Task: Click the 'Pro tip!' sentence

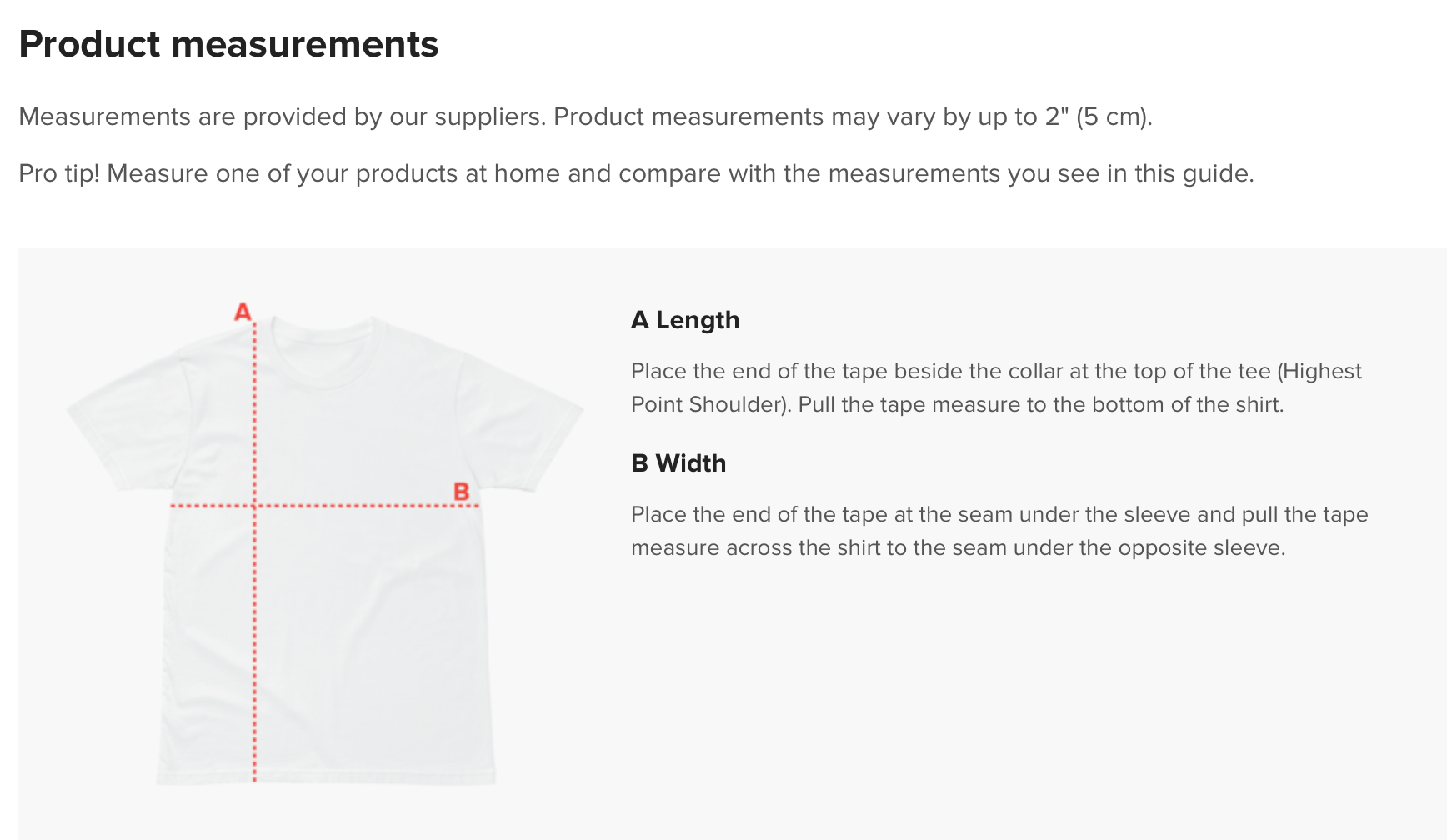Action: 636,173
